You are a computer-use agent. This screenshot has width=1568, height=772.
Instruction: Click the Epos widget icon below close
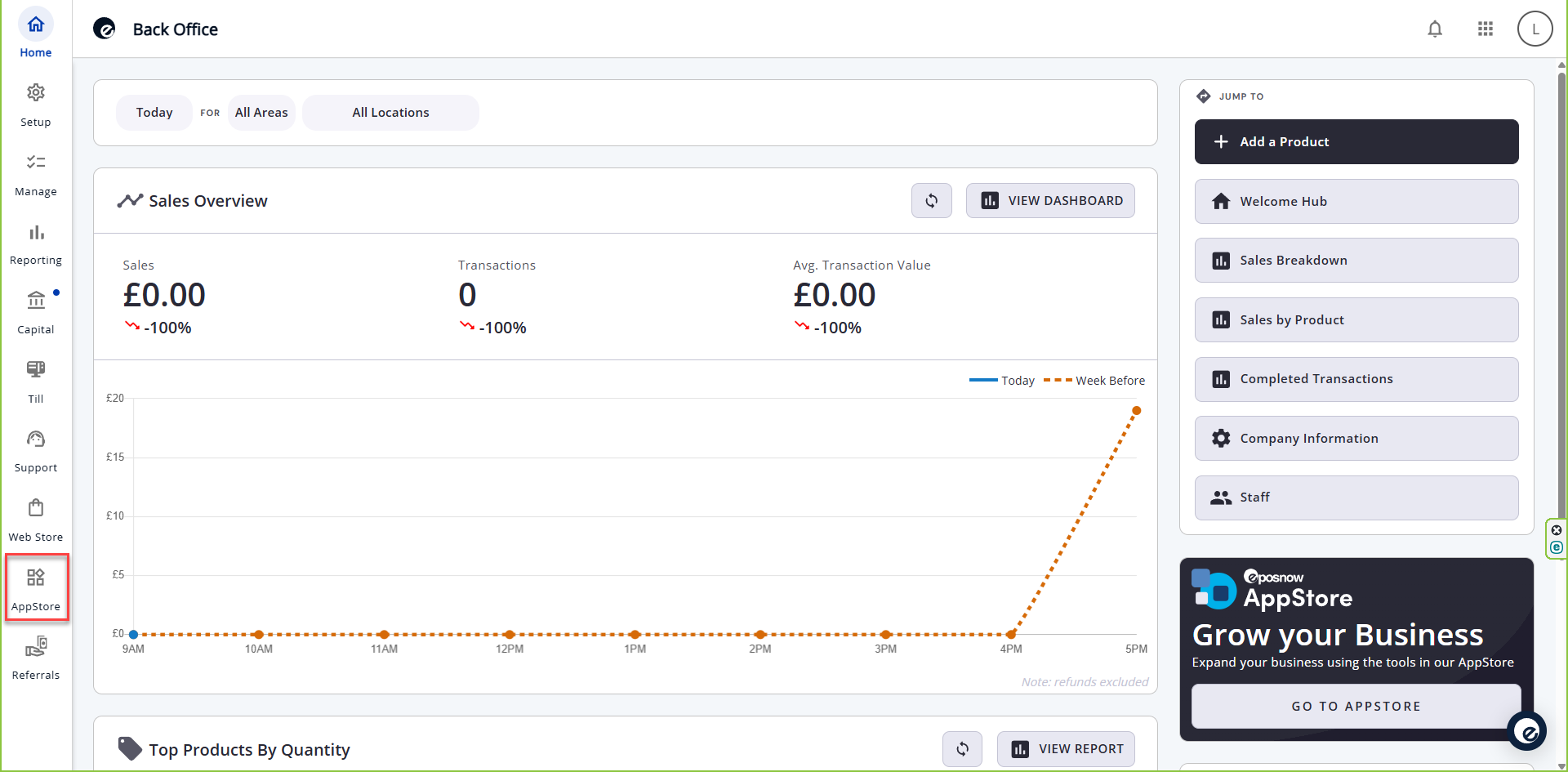(1557, 547)
